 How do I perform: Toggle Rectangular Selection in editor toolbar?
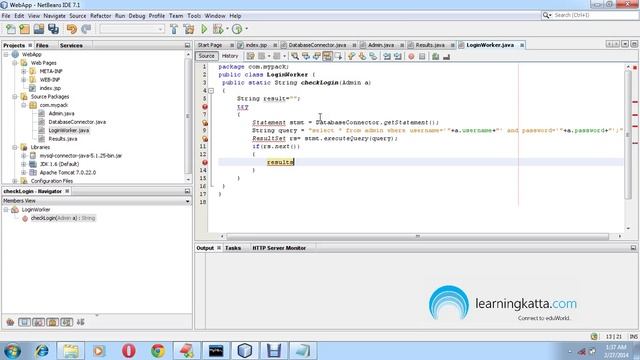338,56
